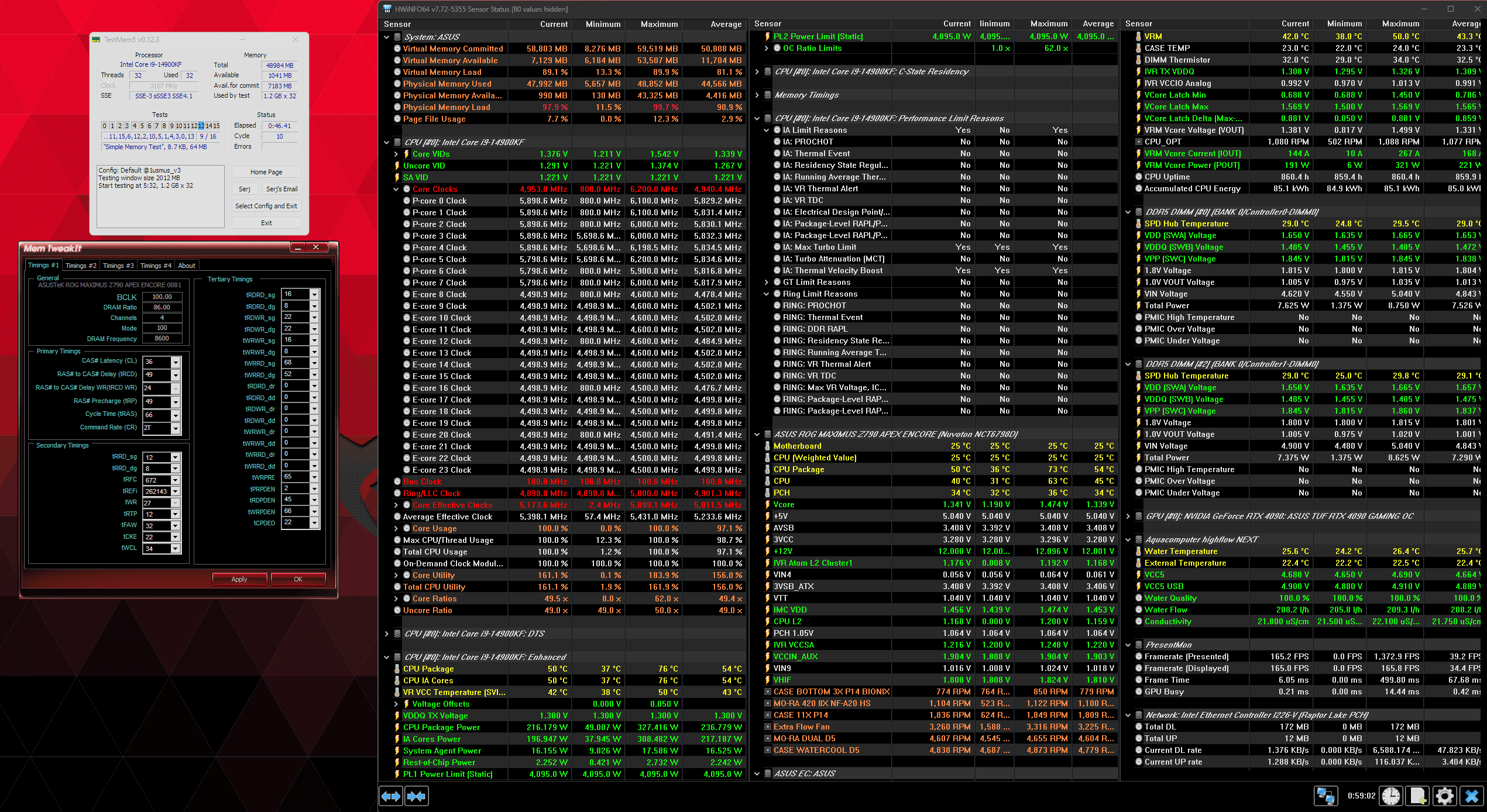Click the fan icon beside CPU_OPT

1138,142
